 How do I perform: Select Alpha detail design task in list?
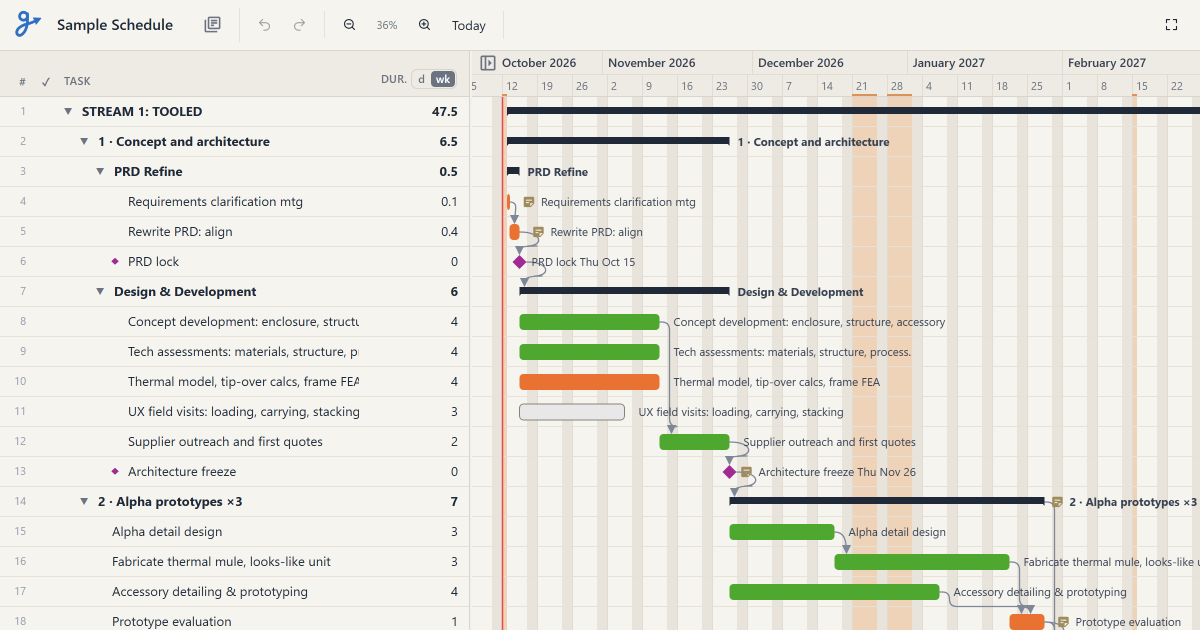pos(167,532)
